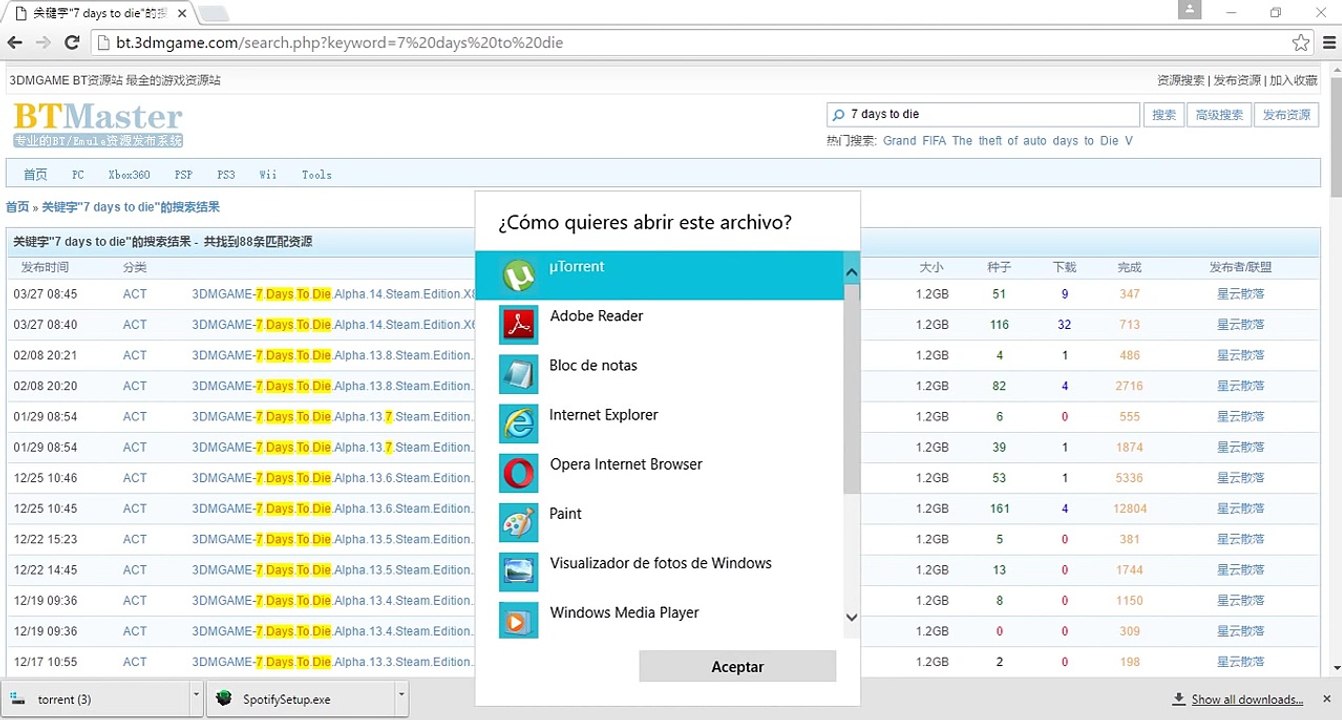Click the 大小 column header
This screenshot has height=720, width=1342.
pyautogui.click(x=932, y=268)
